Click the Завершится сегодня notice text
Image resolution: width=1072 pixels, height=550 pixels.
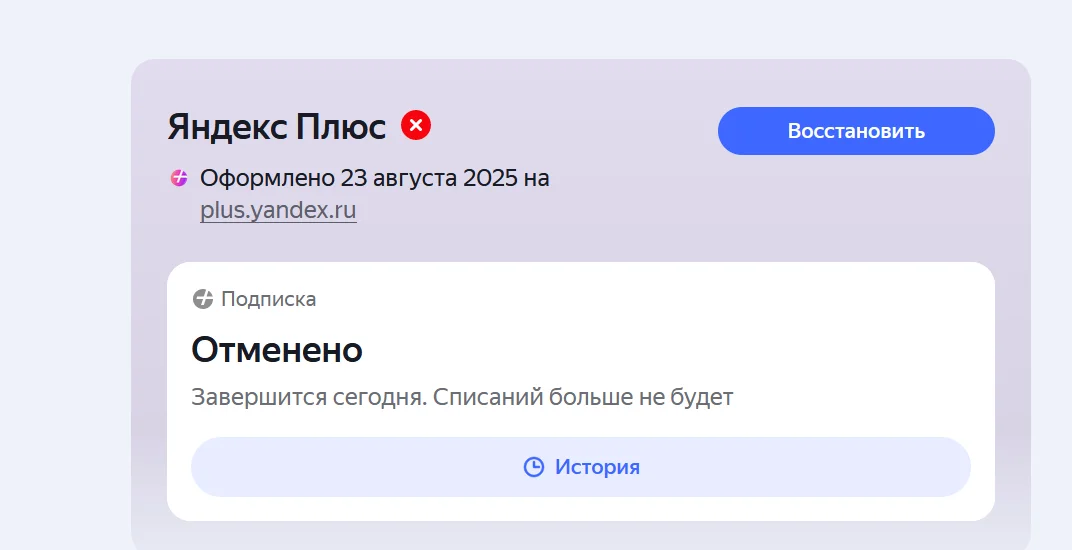pos(309,397)
